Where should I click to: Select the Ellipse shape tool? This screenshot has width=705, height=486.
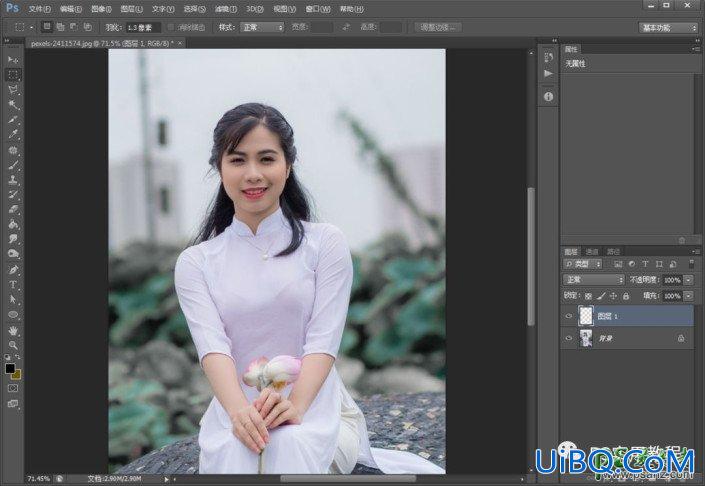coord(13,315)
